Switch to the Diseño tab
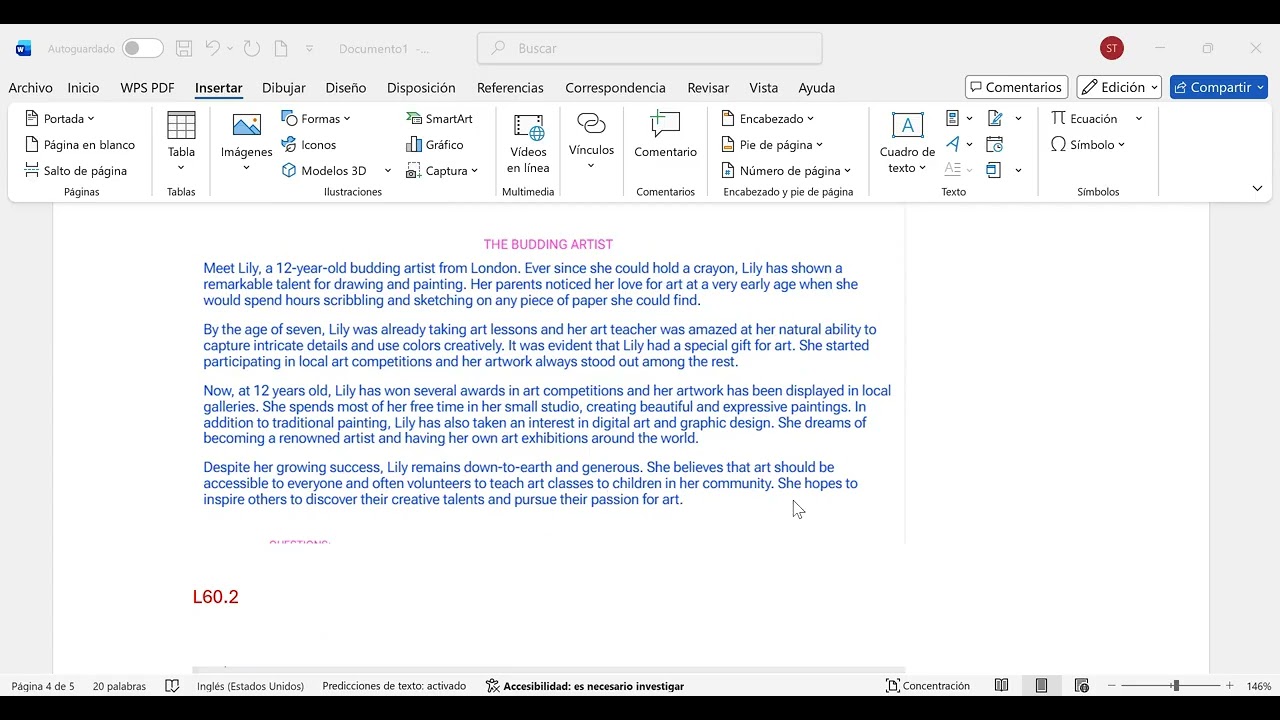This screenshot has width=1280, height=720. [x=346, y=87]
